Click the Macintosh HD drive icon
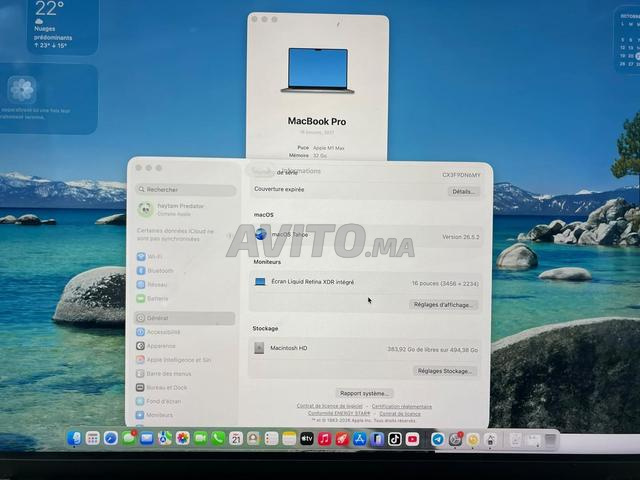 [259, 348]
